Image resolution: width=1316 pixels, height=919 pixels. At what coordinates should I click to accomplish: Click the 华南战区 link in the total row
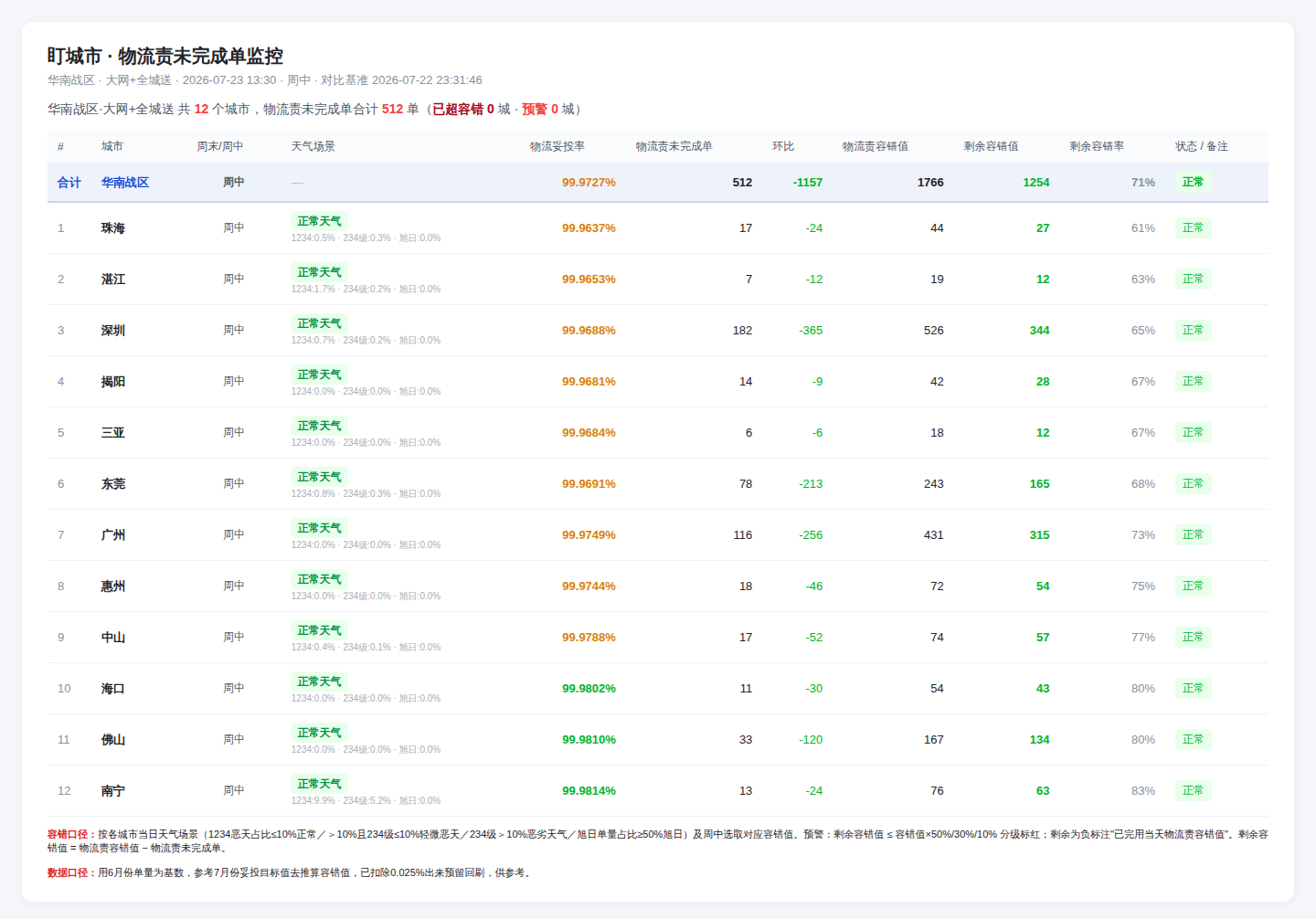(x=125, y=183)
